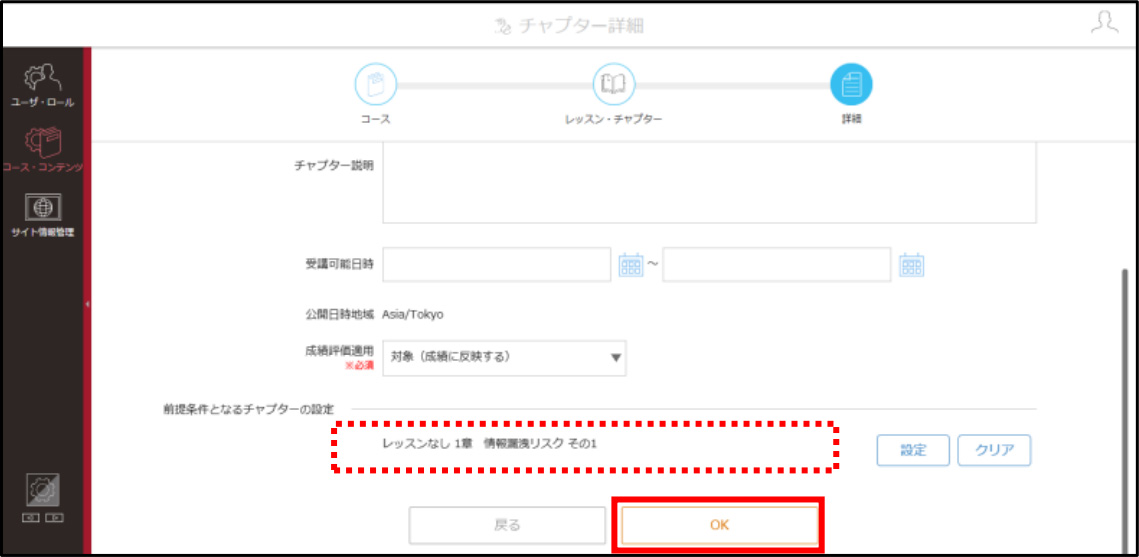Click the 設定 button for prerequisite chapter
1139x557 pixels.
coord(913,450)
